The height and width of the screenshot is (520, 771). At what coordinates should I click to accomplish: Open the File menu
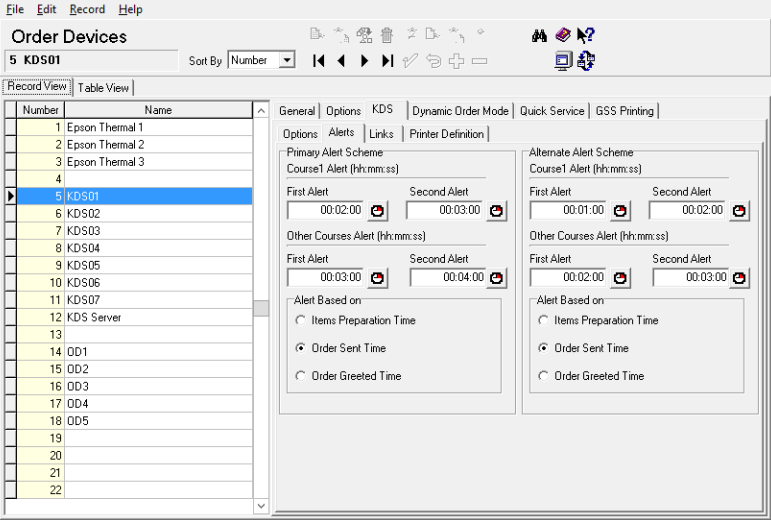click(x=15, y=9)
